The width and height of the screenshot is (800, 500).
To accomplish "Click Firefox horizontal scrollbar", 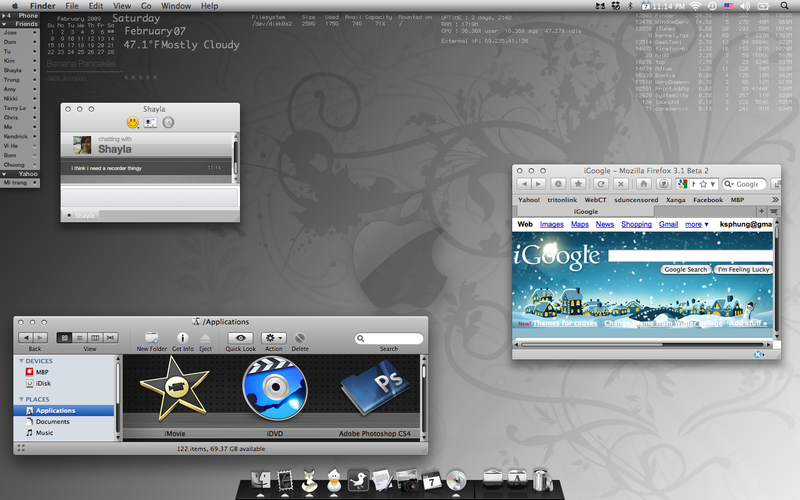I will tap(592, 345).
